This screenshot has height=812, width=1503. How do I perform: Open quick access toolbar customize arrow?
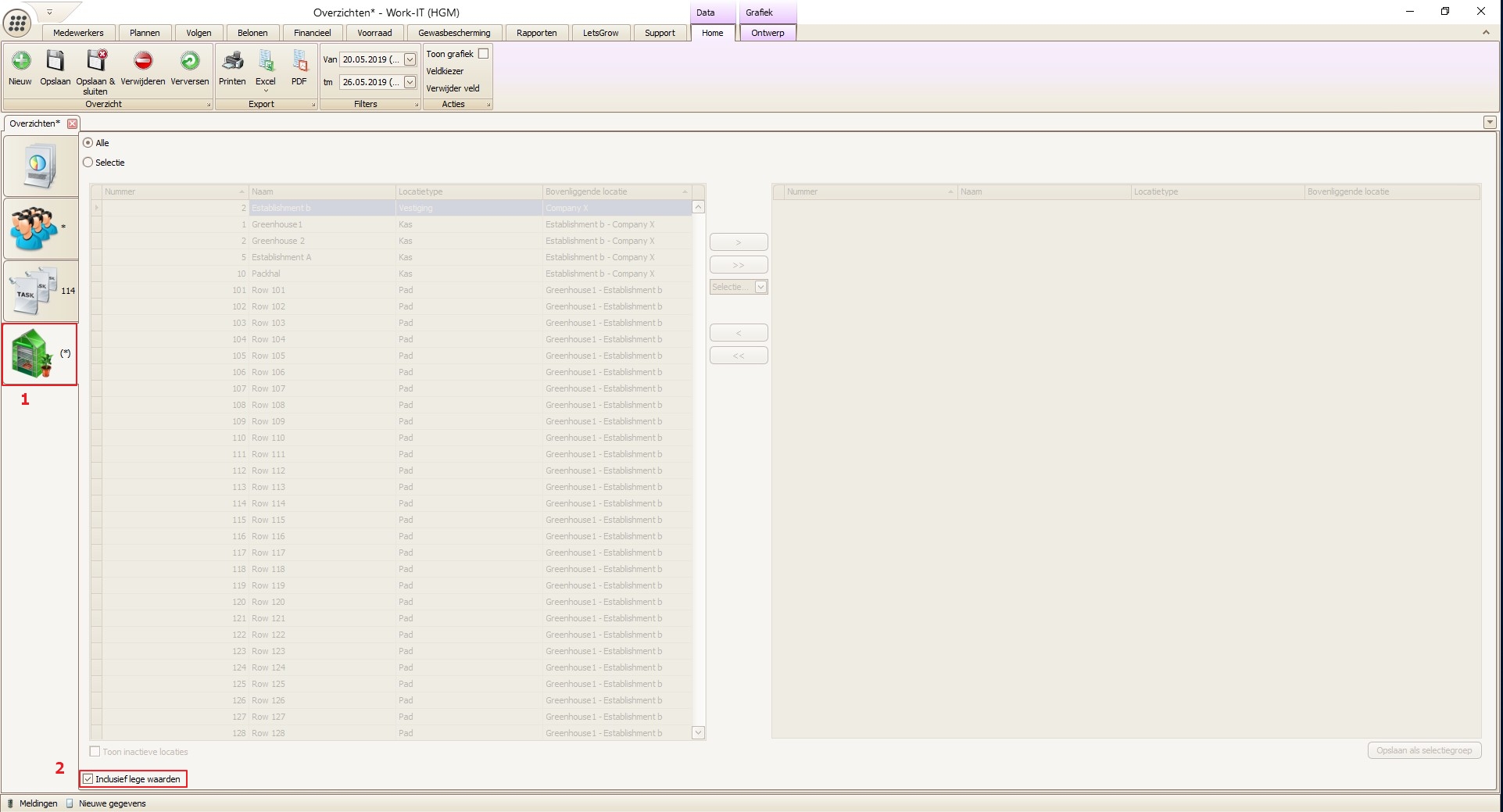[49, 12]
